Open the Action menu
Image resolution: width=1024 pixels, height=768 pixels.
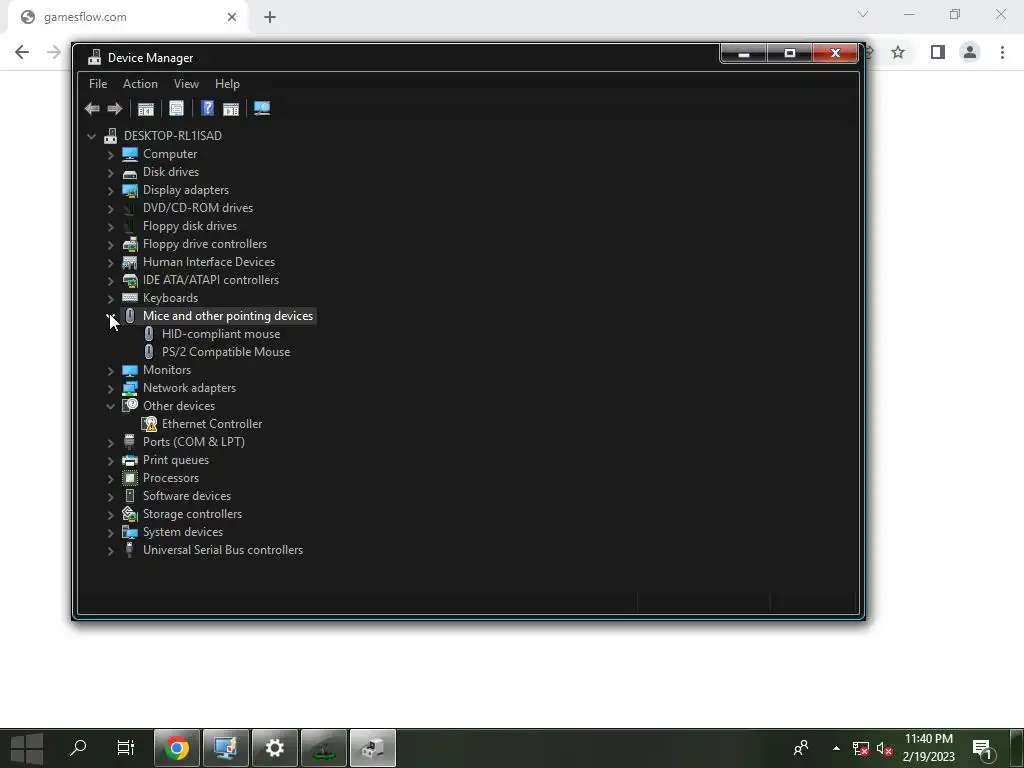pyautogui.click(x=140, y=84)
